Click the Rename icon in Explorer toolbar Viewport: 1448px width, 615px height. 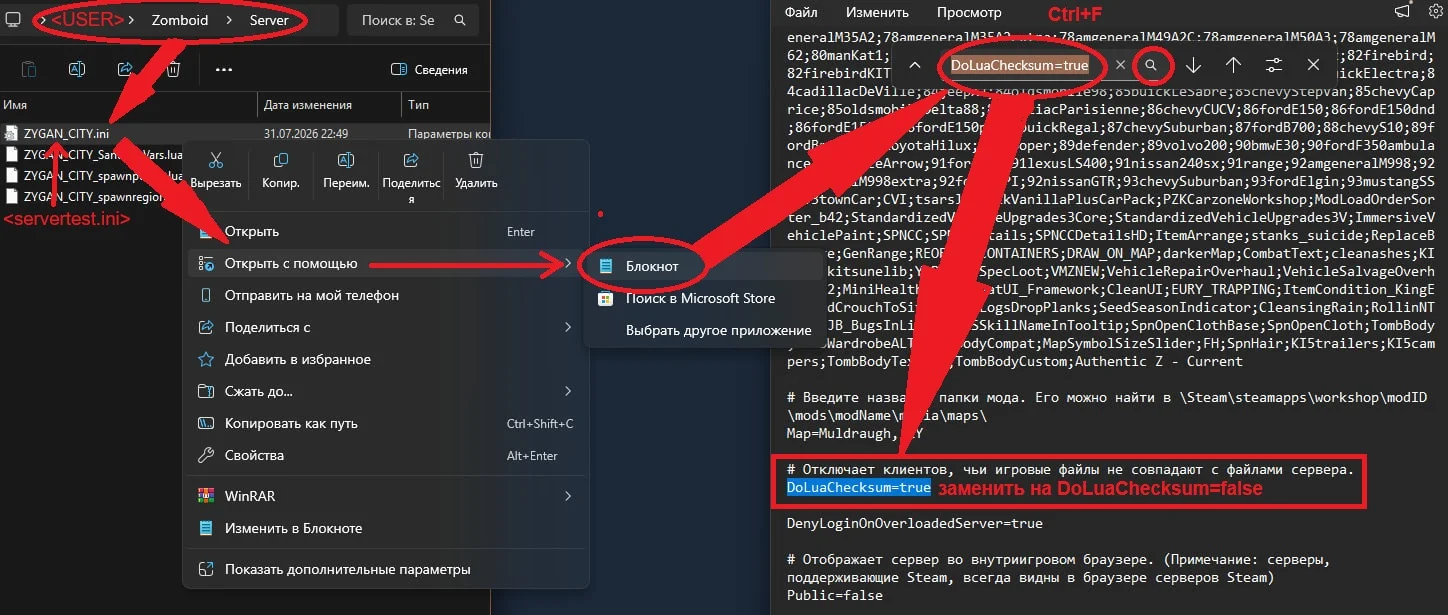pyautogui.click(x=77, y=69)
